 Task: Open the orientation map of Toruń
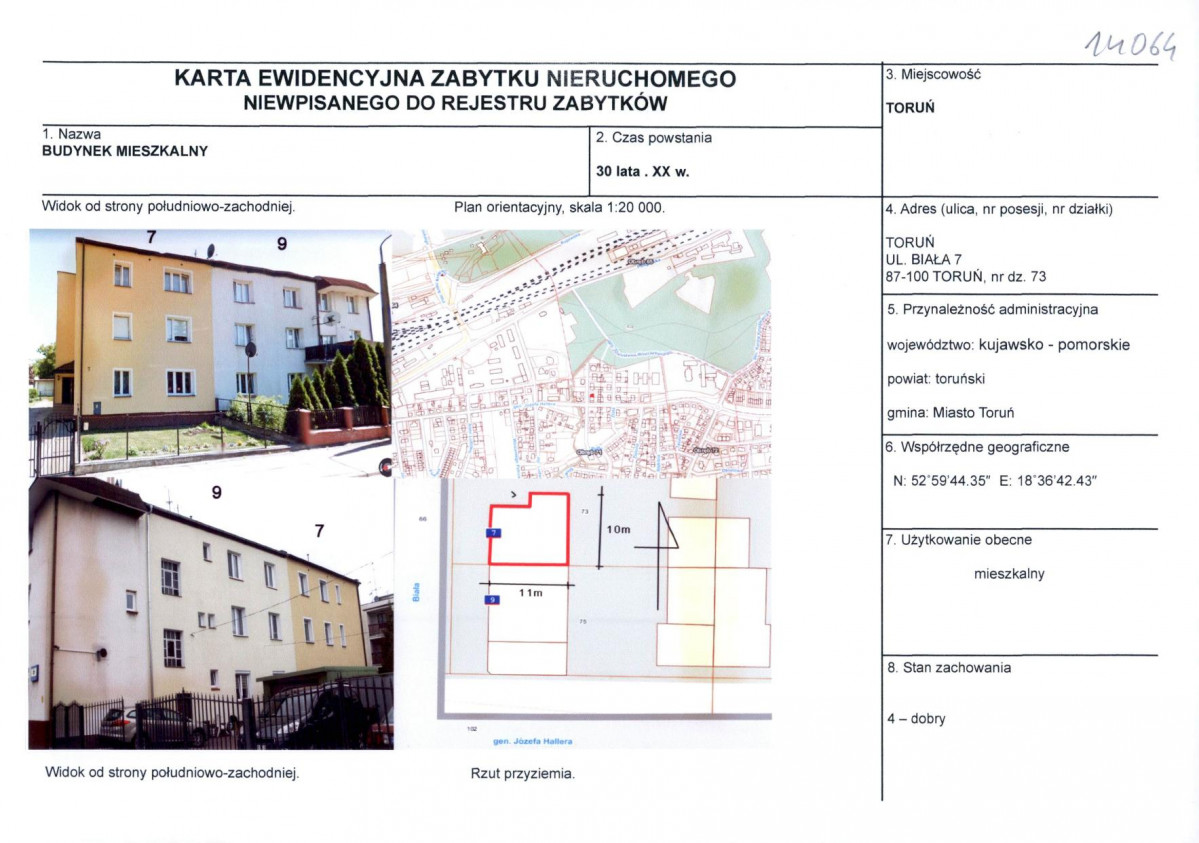[581, 353]
